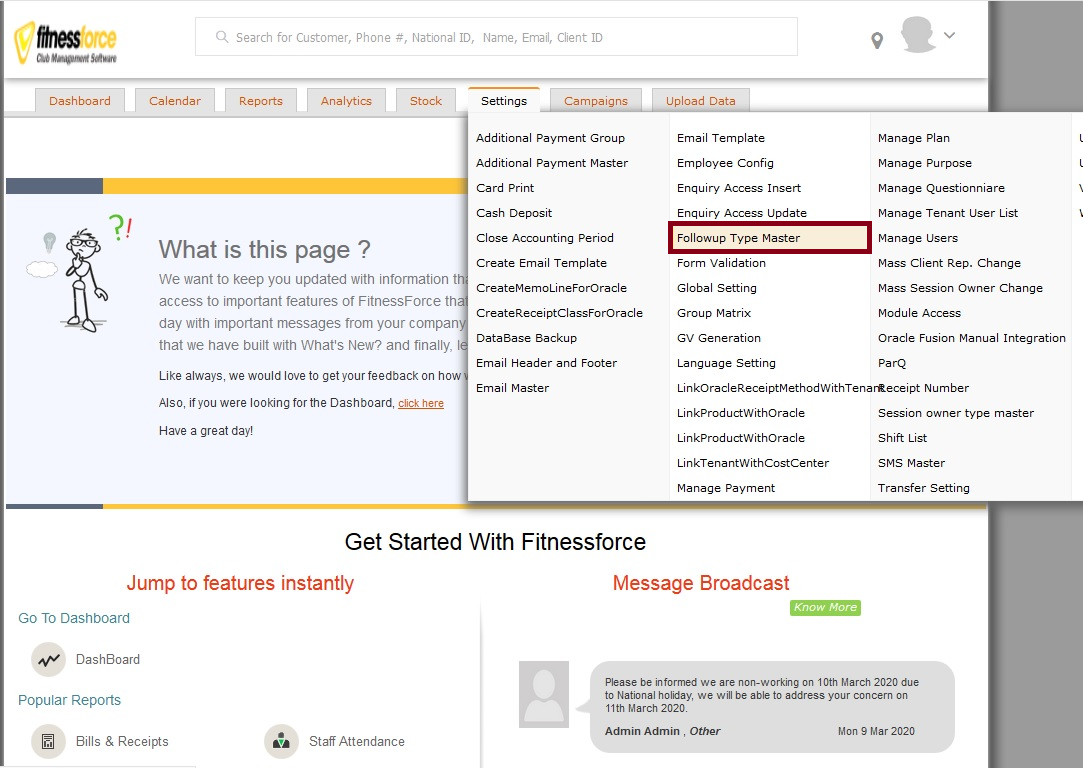Switch to the Dashboard tab
The image size is (1083, 768).
point(79,101)
